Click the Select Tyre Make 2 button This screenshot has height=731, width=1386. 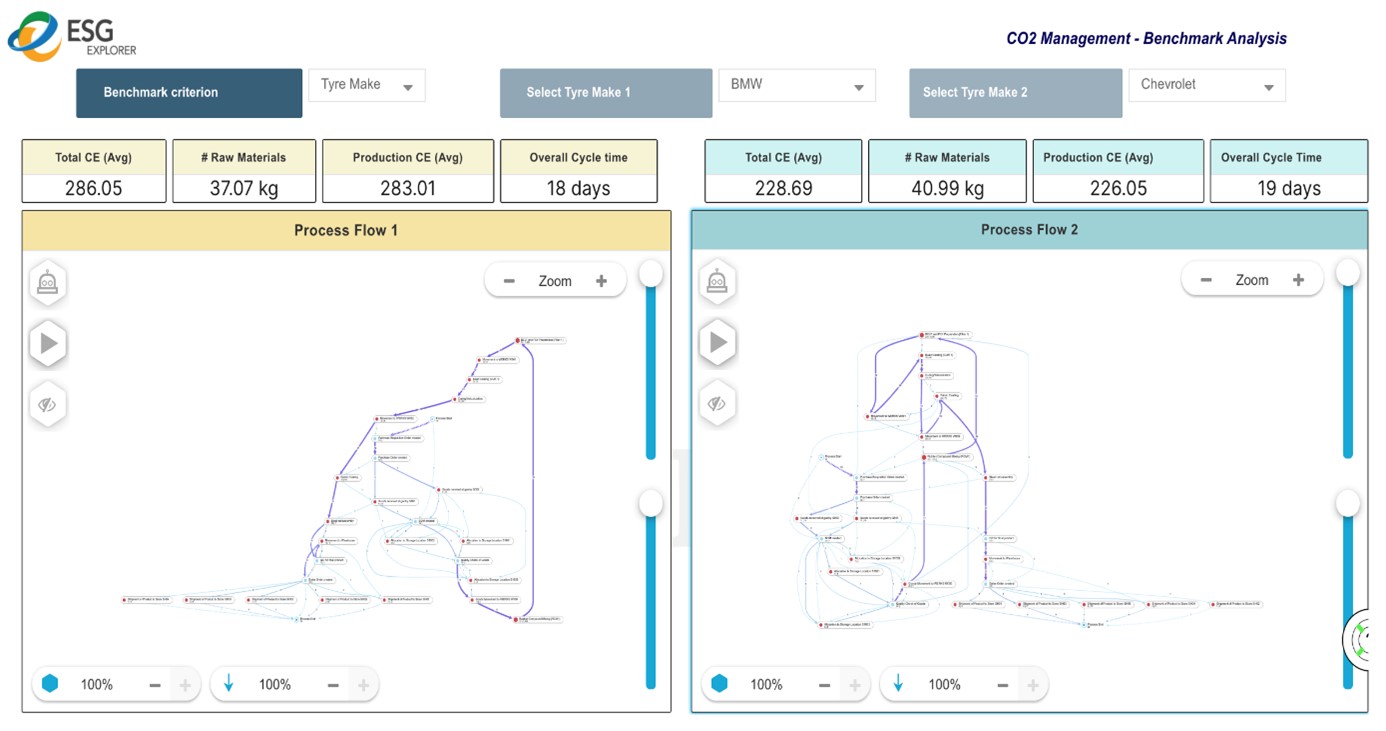click(x=1015, y=93)
